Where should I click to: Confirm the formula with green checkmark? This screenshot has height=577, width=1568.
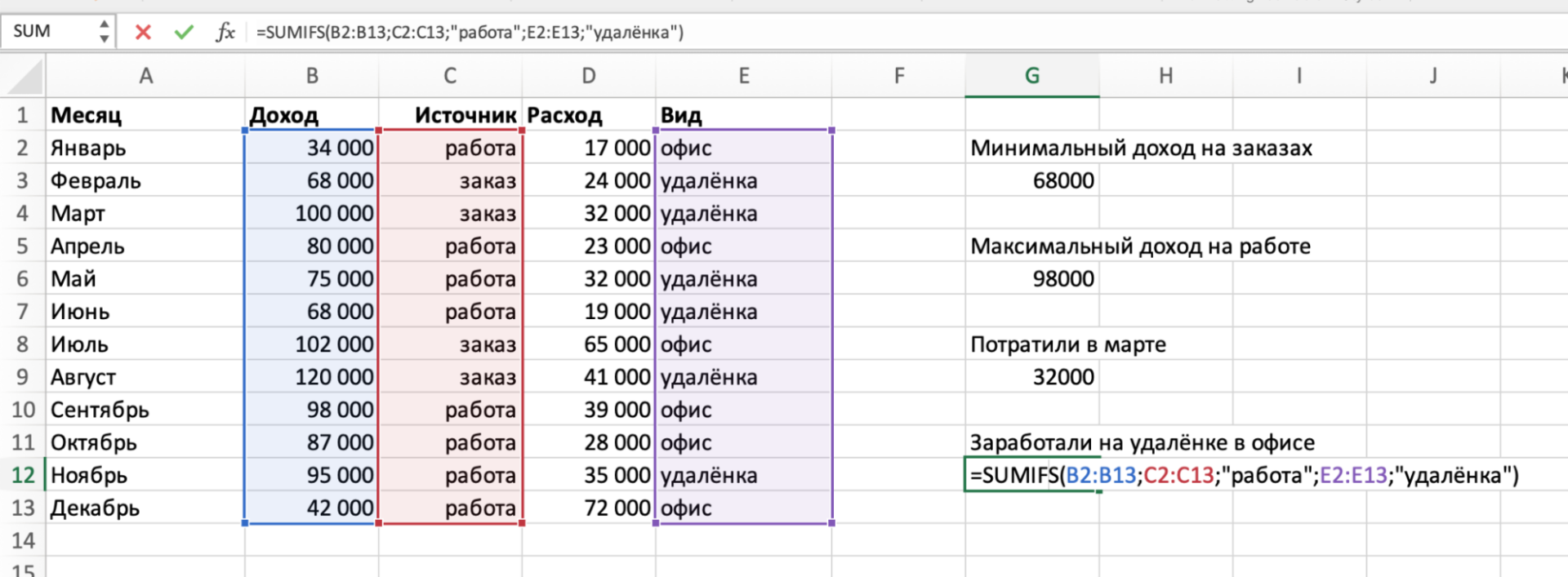click(184, 32)
